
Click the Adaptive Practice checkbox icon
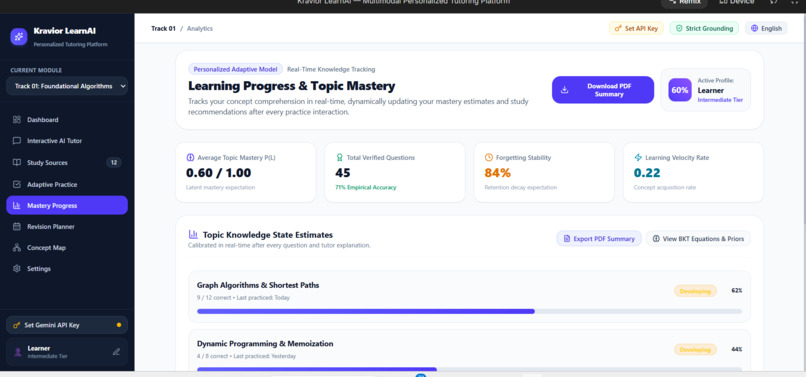click(16, 184)
